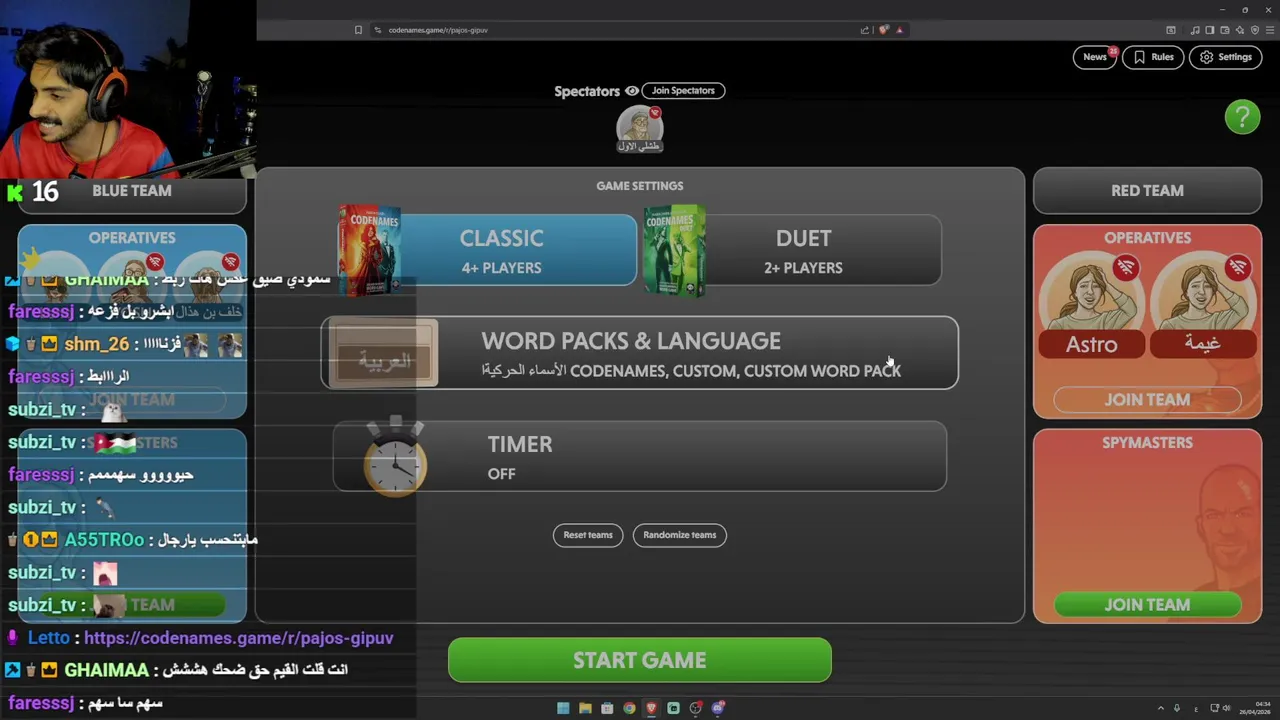This screenshot has width=1280, height=720.
Task: Click Join Spectators
Action: click(x=683, y=91)
